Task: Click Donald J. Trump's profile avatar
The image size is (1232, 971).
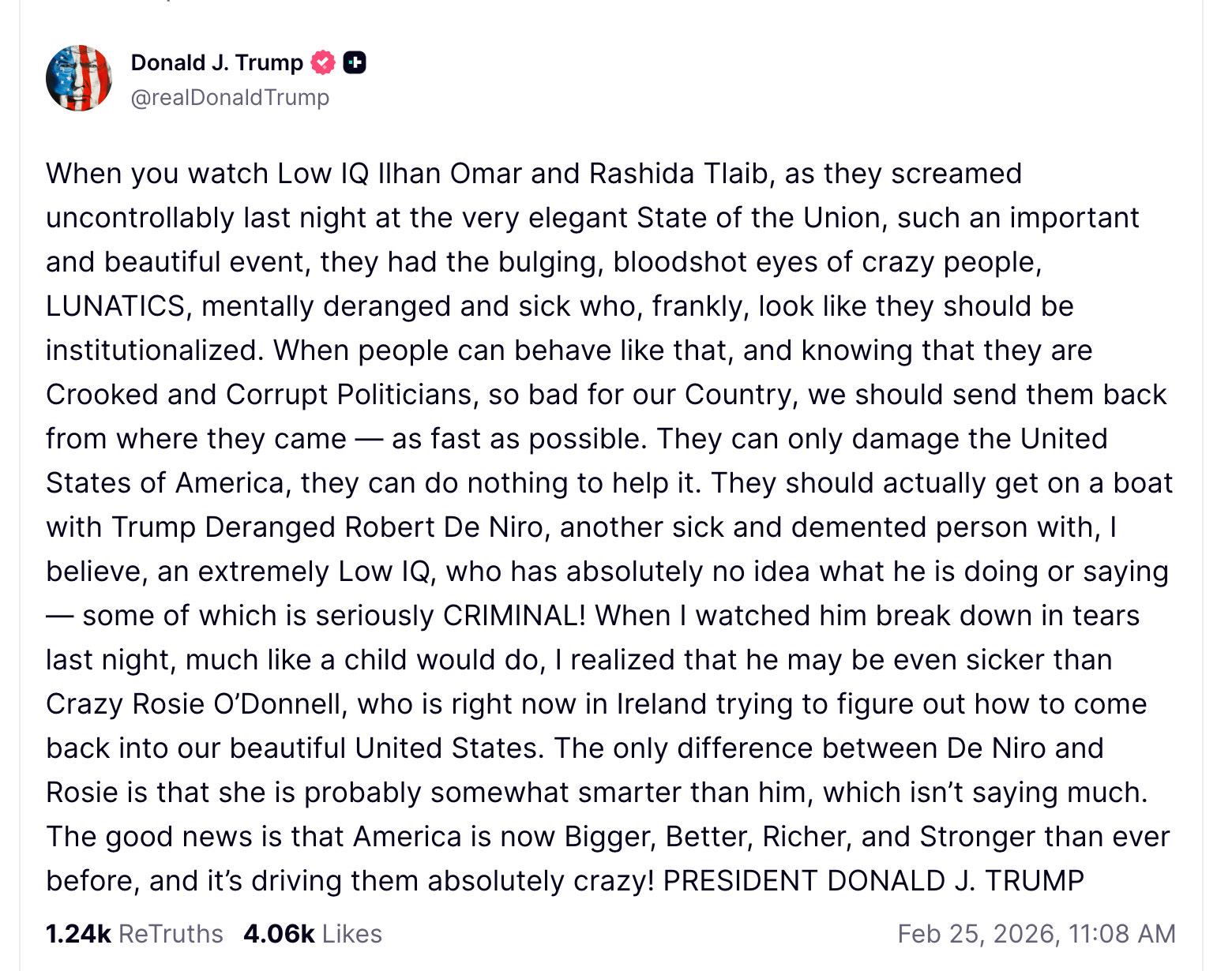Action: click(79, 78)
